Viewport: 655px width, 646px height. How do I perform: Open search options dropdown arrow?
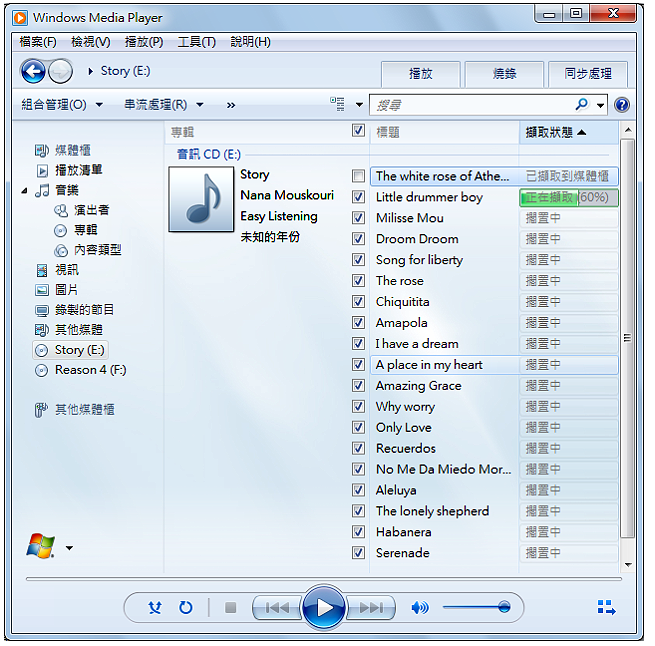[x=600, y=105]
